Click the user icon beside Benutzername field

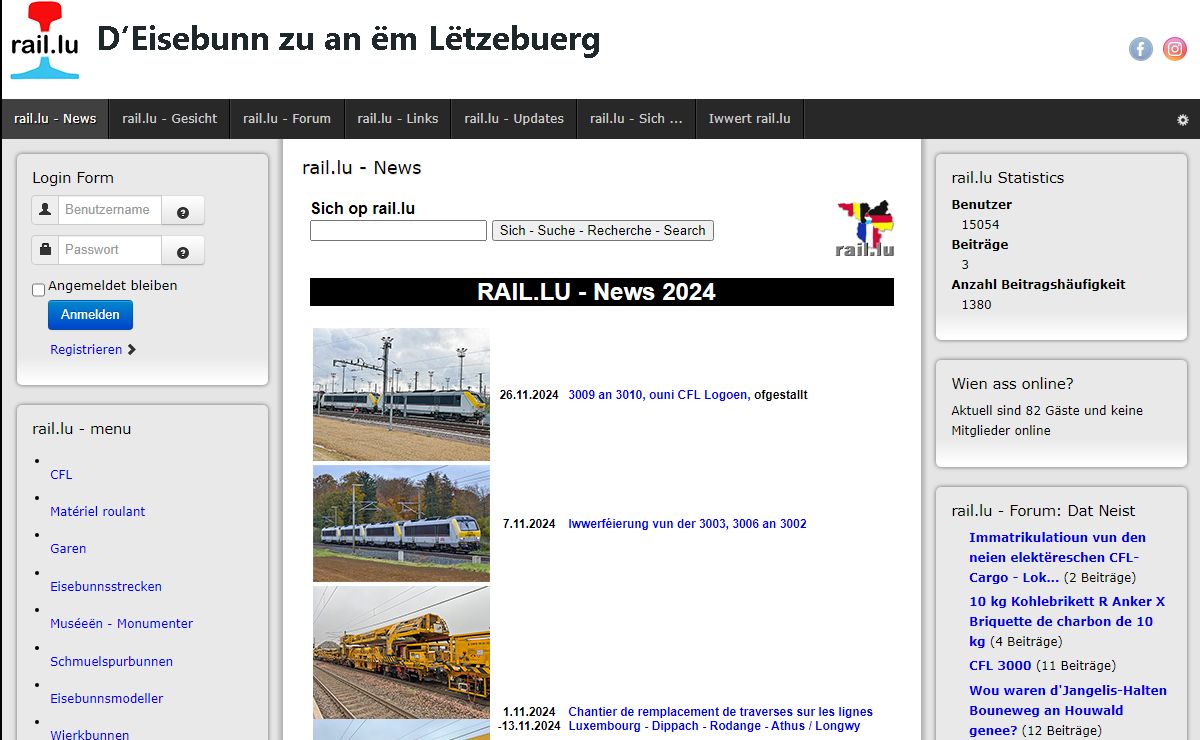pyautogui.click(x=45, y=210)
